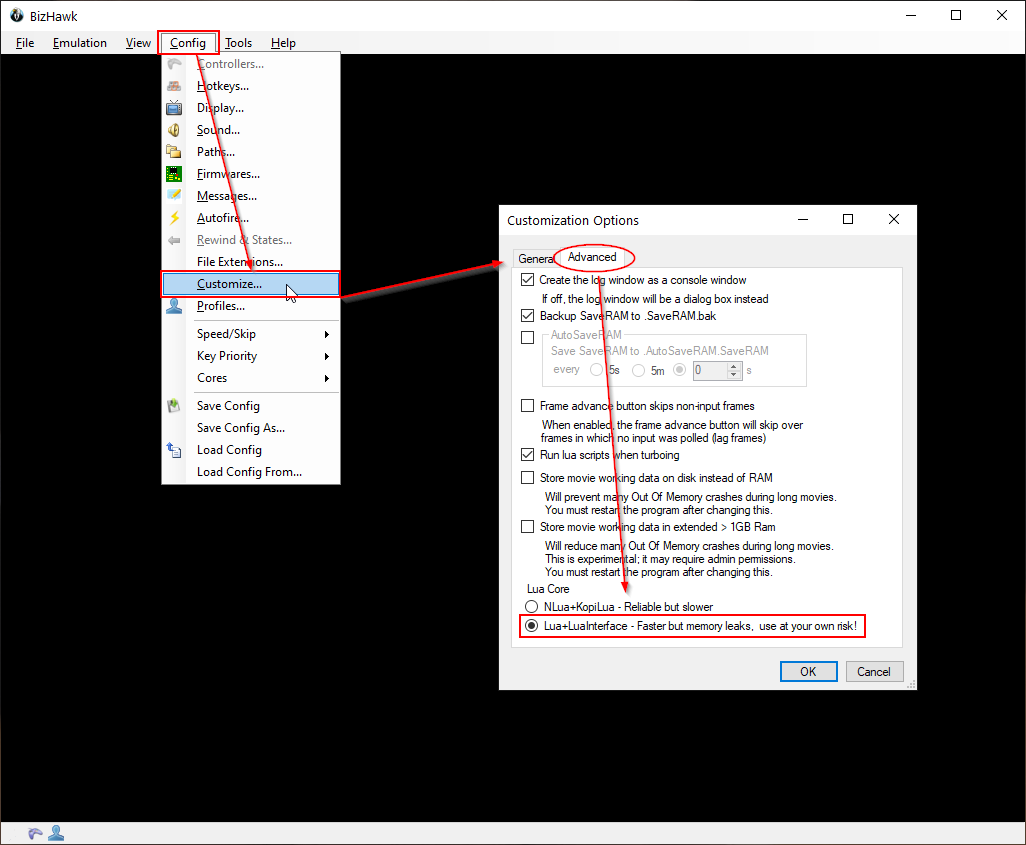This screenshot has width=1026, height=845.
Task: Increase the AutoSaveRAM seconds value
Action: pyautogui.click(x=734, y=367)
